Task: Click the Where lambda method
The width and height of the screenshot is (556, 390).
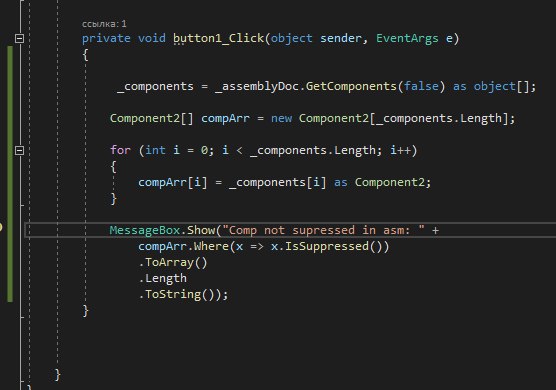Action: point(211,246)
